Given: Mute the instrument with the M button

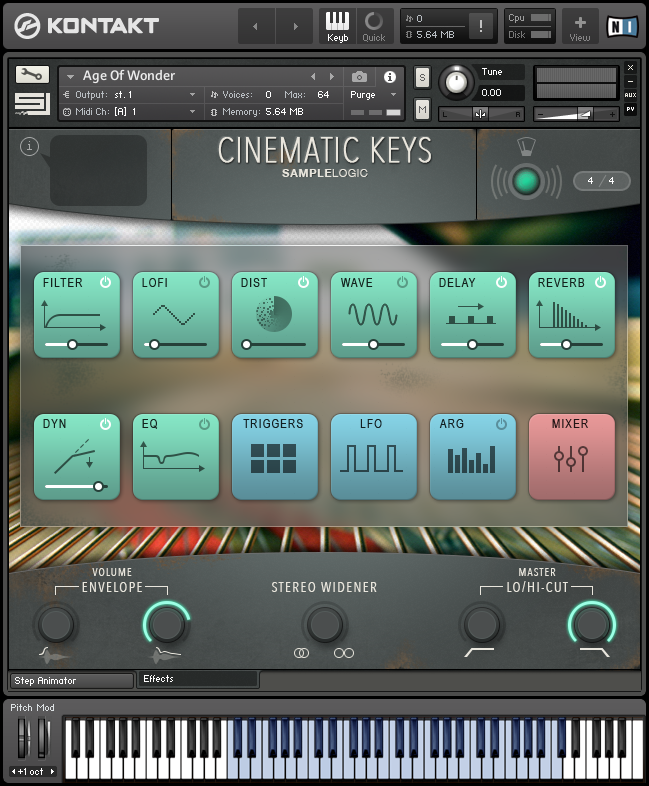Looking at the screenshot, I should (x=422, y=109).
